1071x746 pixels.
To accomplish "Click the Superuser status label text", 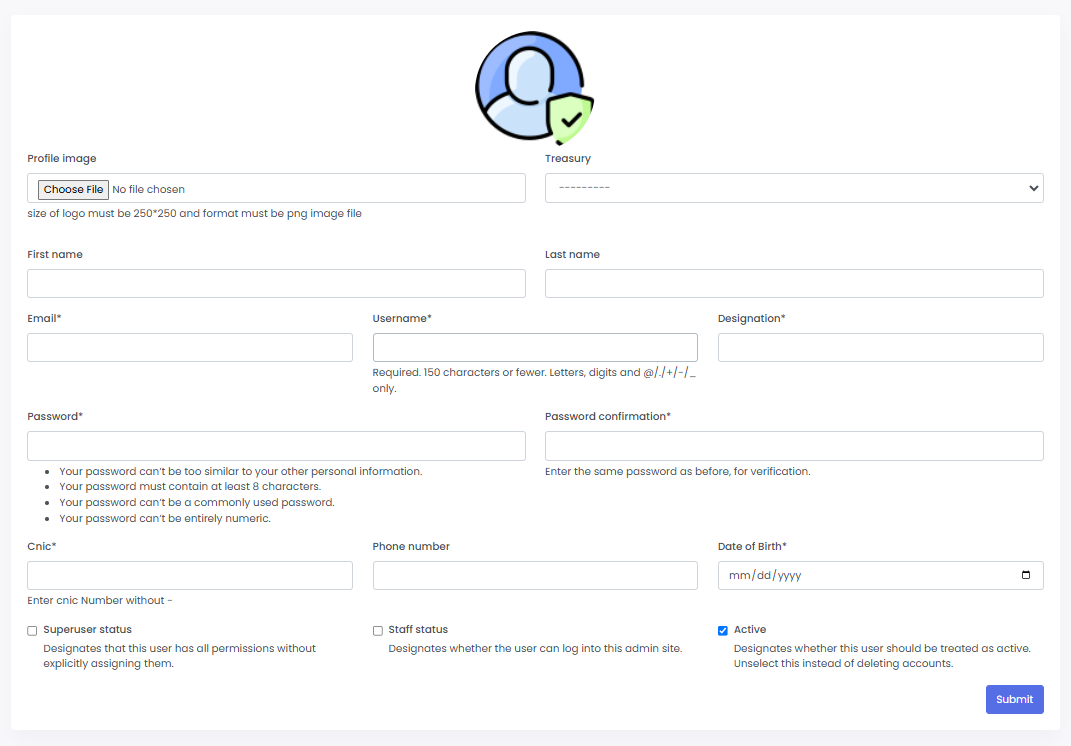I will tap(87, 630).
